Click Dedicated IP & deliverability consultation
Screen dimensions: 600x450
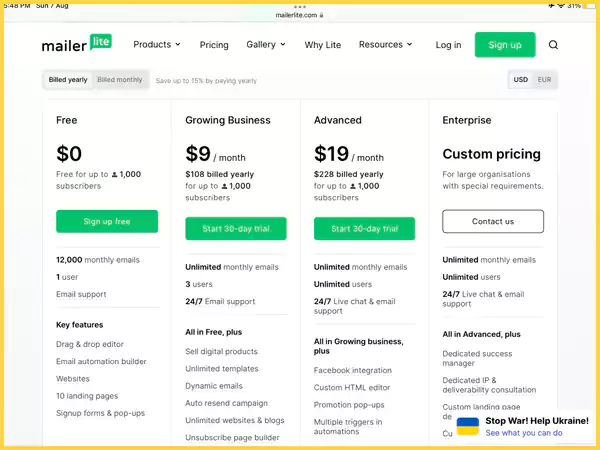[x=489, y=385]
